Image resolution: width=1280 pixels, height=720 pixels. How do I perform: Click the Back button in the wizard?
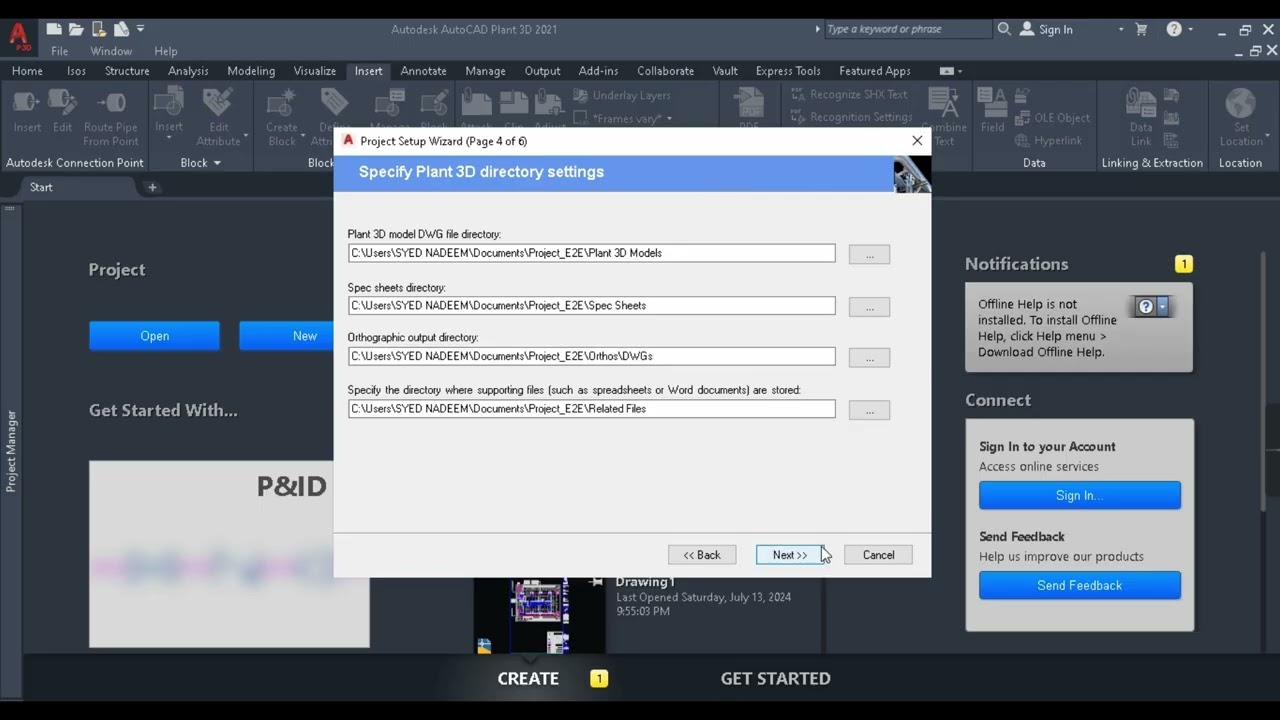[x=702, y=555]
